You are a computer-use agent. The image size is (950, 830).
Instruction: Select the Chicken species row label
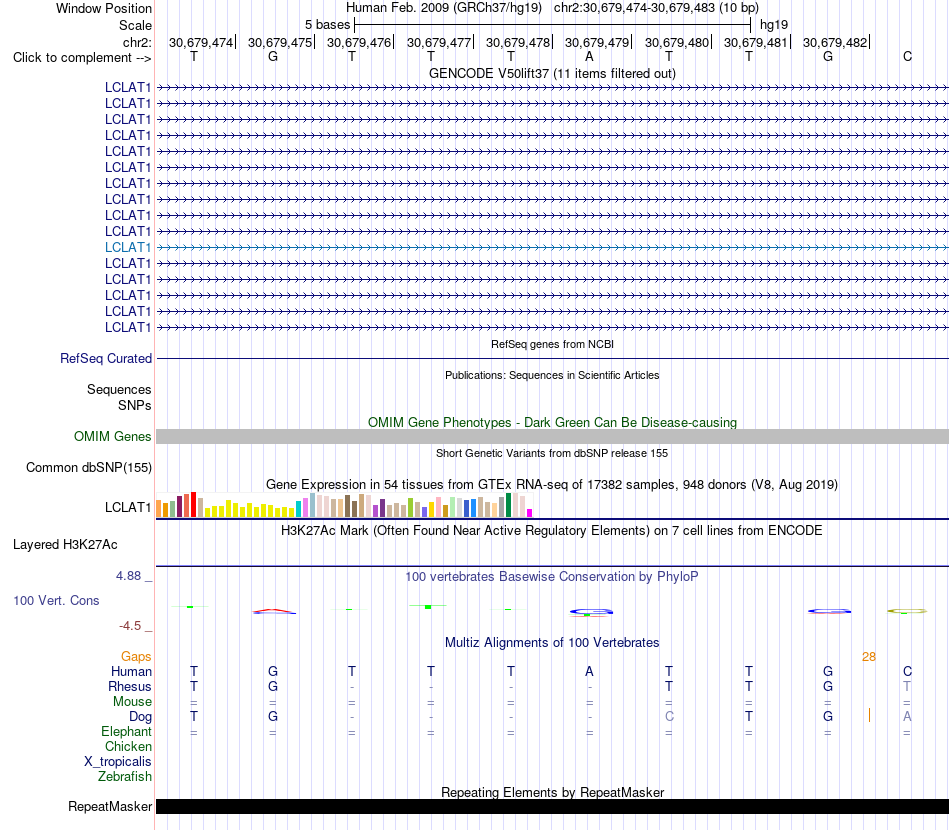(128, 746)
